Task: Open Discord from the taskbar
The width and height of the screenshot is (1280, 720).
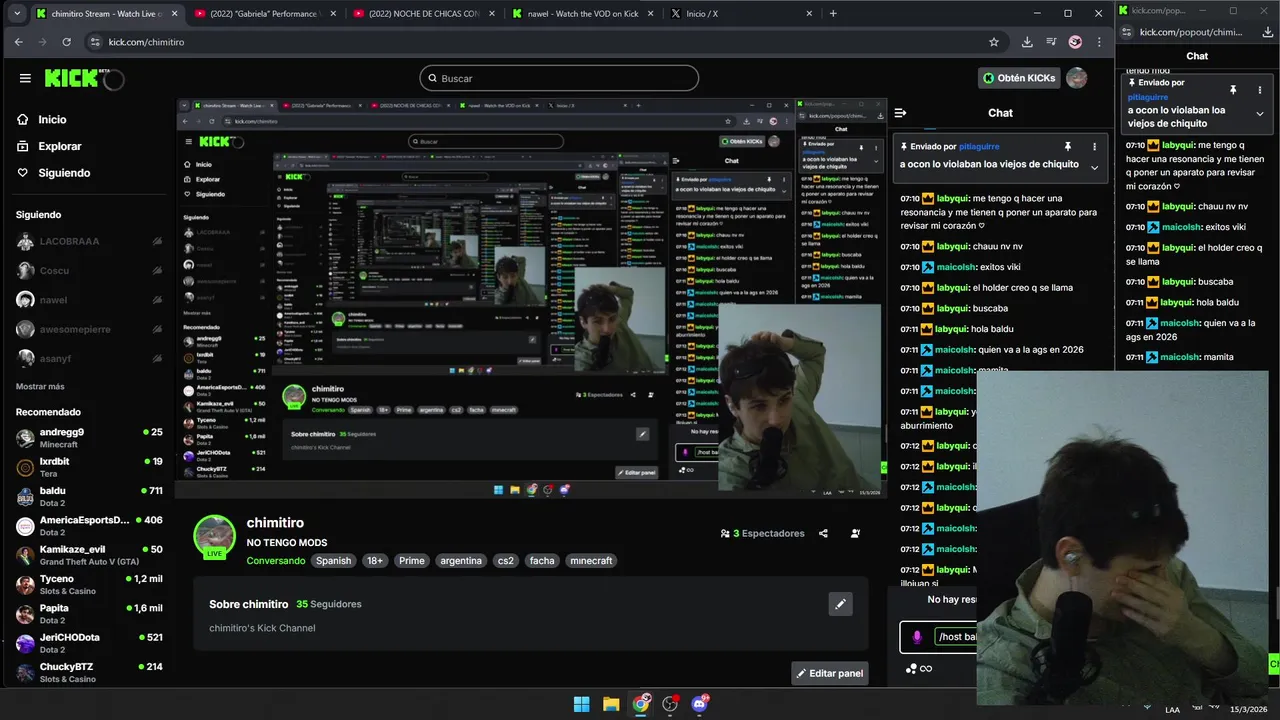Action: [x=700, y=704]
